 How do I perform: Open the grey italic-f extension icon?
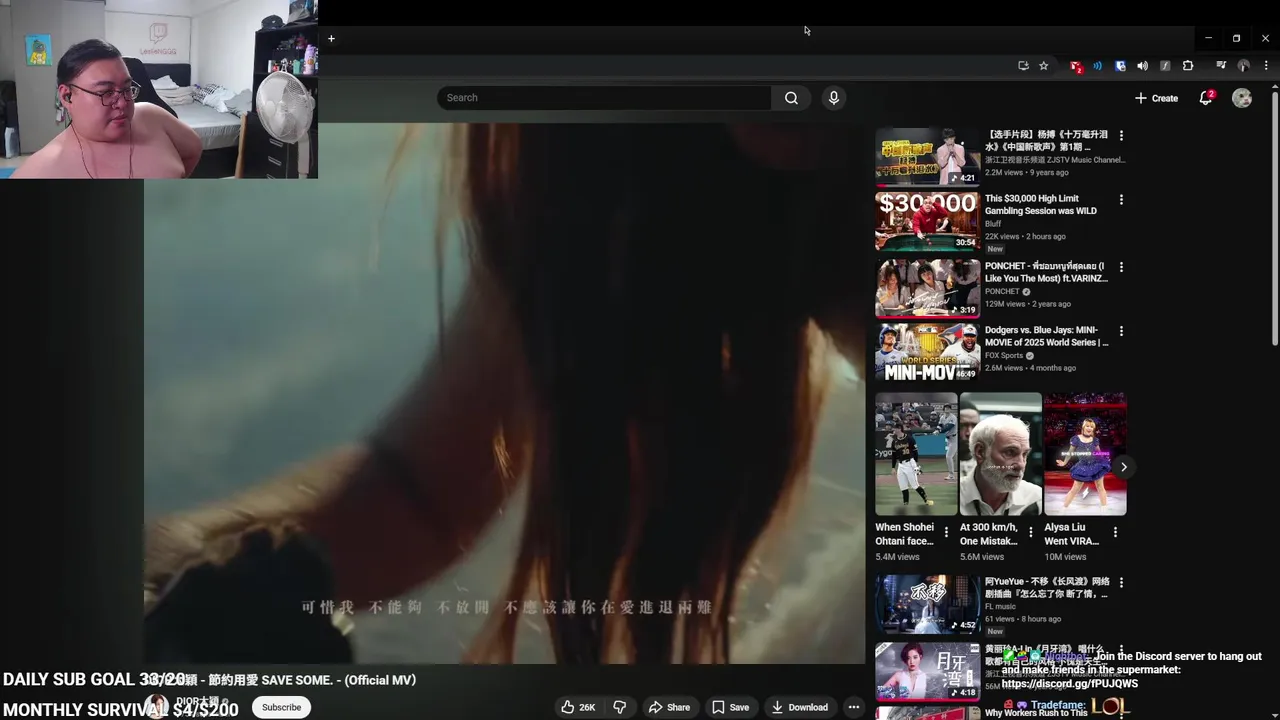1165,66
